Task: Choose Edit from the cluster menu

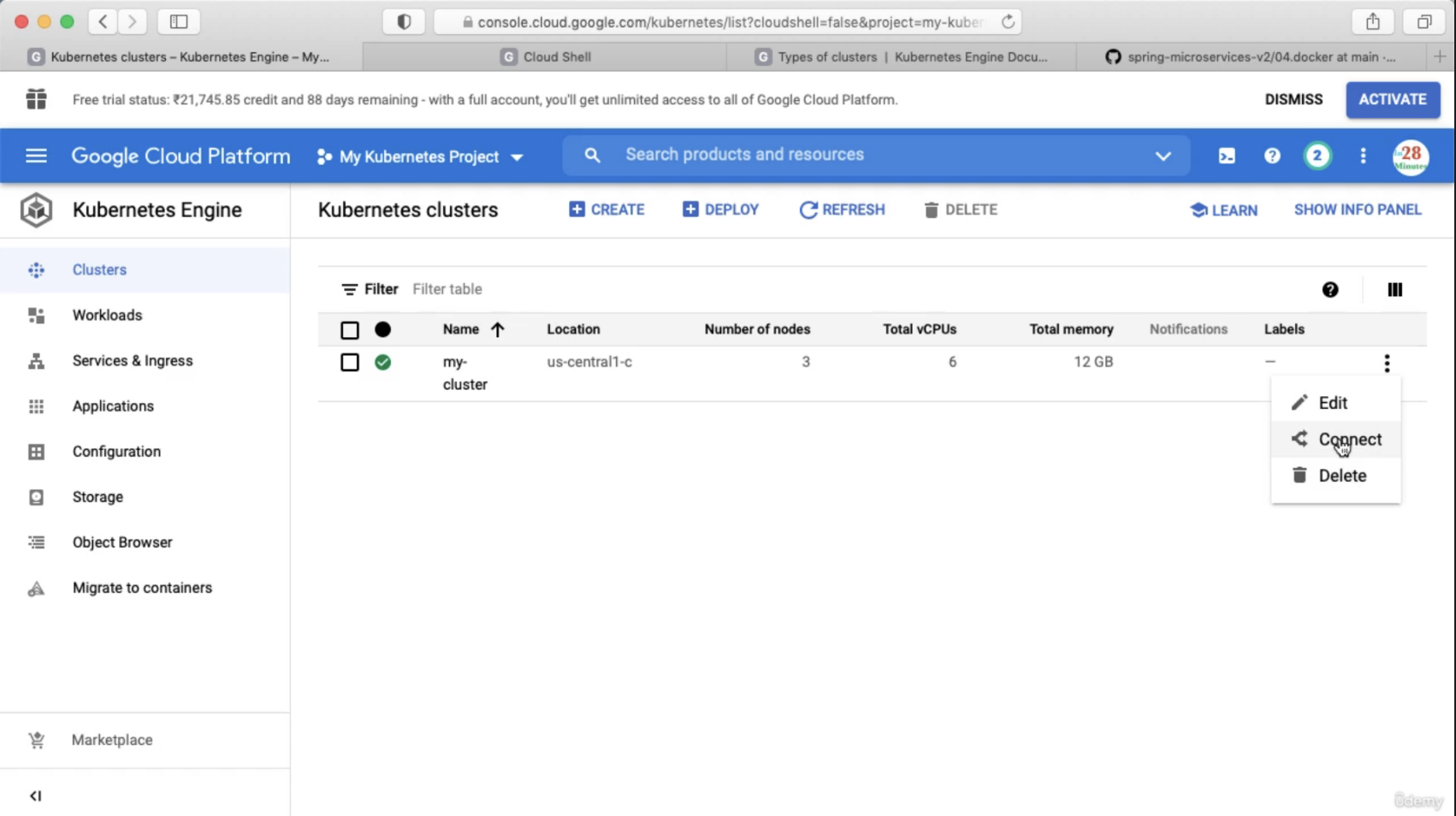Action: 1335,403
